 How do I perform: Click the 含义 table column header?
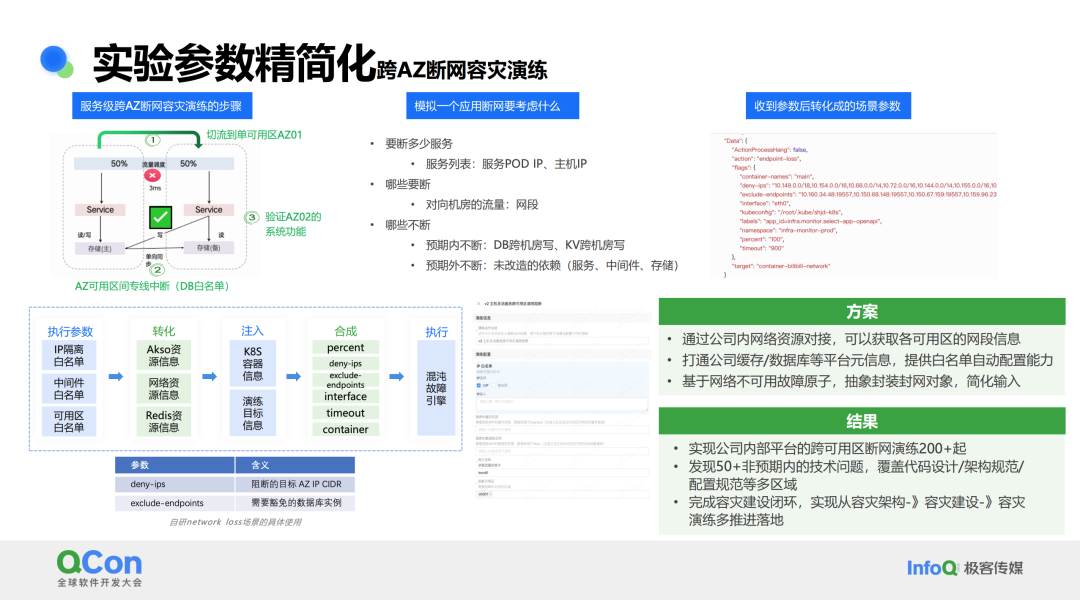point(295,465)
